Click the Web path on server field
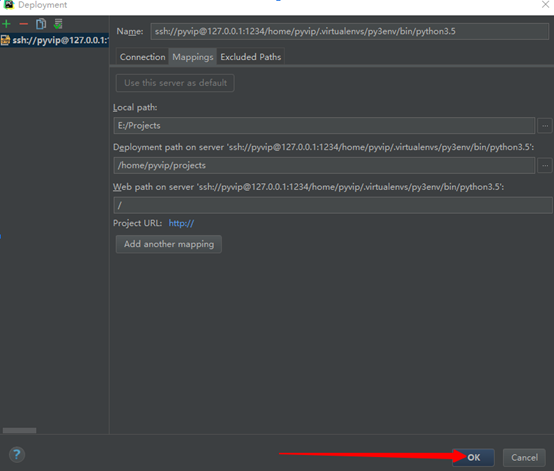The height and width of the screenshot is (471, 554). tap(333, 205)
